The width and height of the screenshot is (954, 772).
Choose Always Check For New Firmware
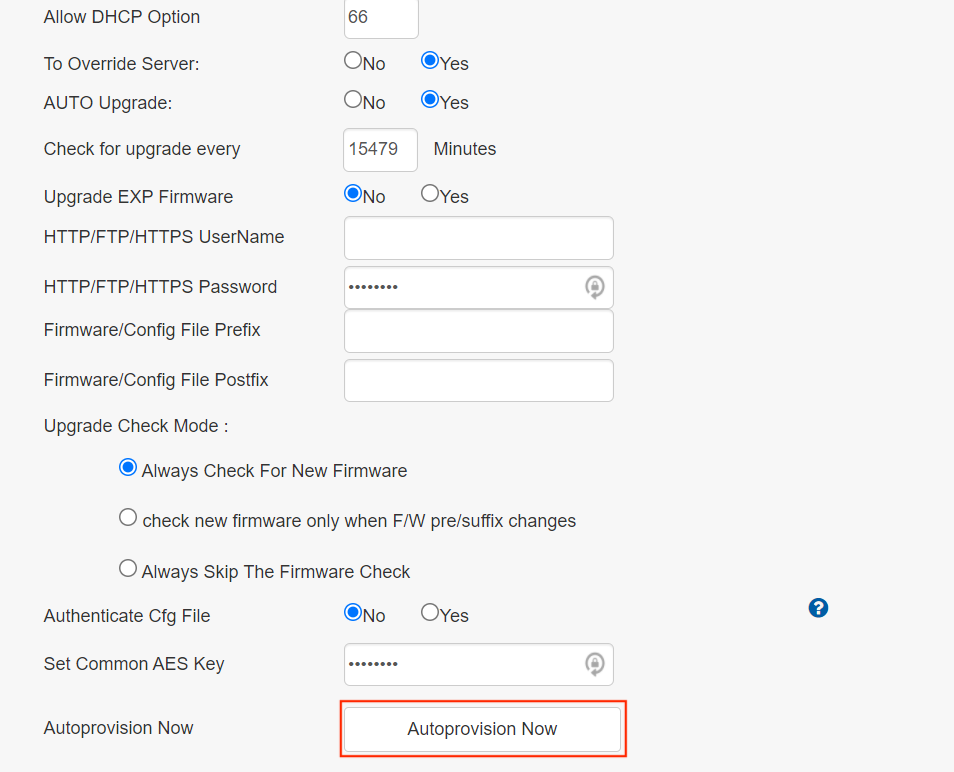(128, 468)
